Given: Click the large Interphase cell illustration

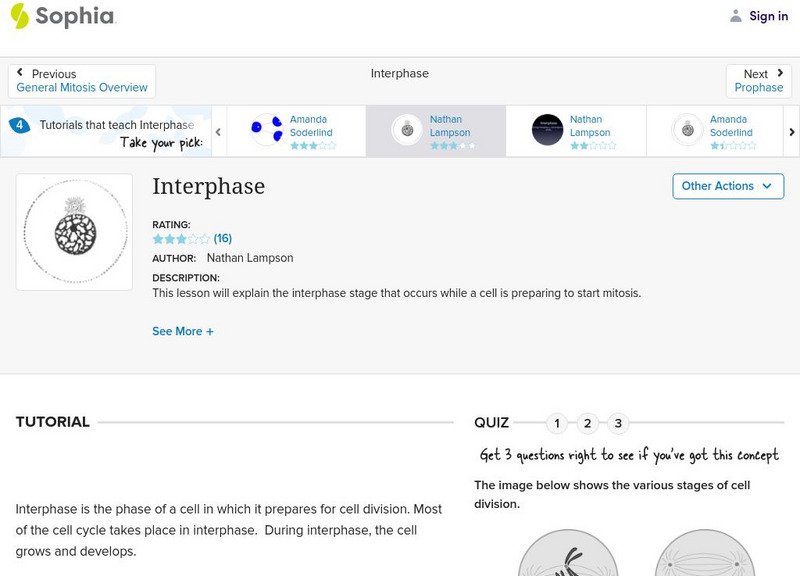Looking at the screenshot, I should tap(74, 232).
